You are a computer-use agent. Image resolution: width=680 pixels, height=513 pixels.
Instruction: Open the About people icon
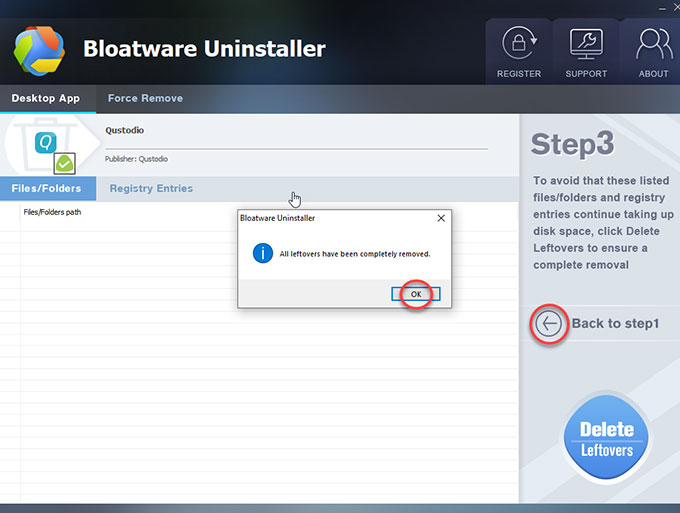(x=654, y=44)
